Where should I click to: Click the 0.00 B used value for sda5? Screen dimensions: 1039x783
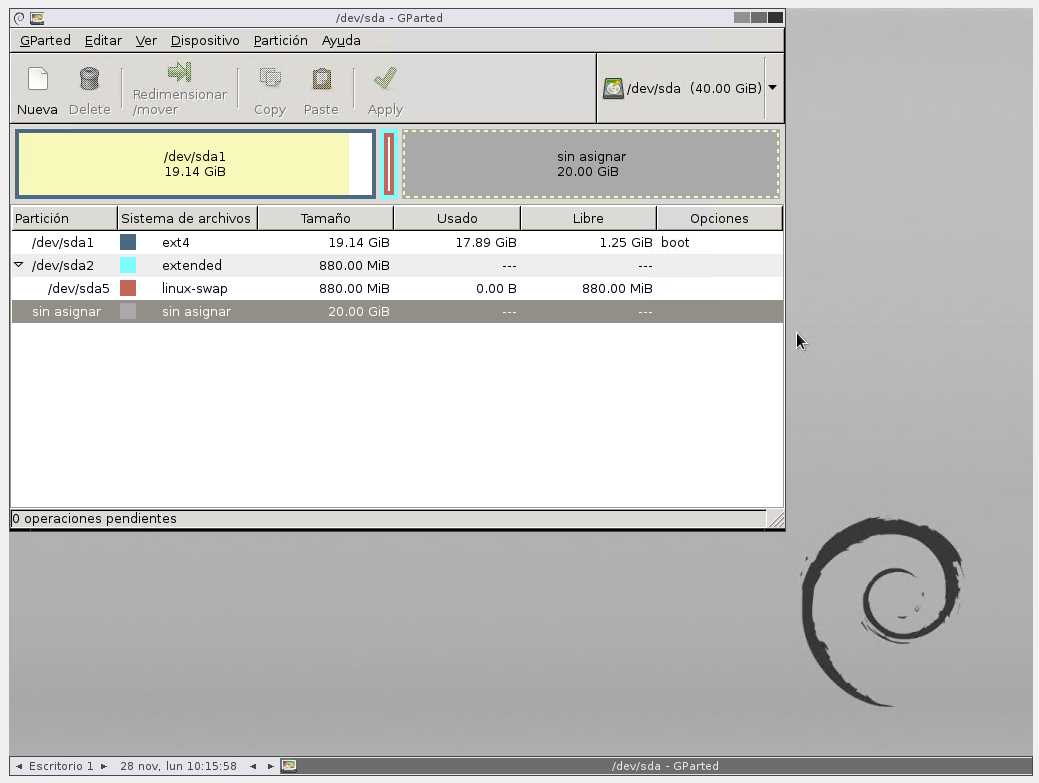click(496, 288)
